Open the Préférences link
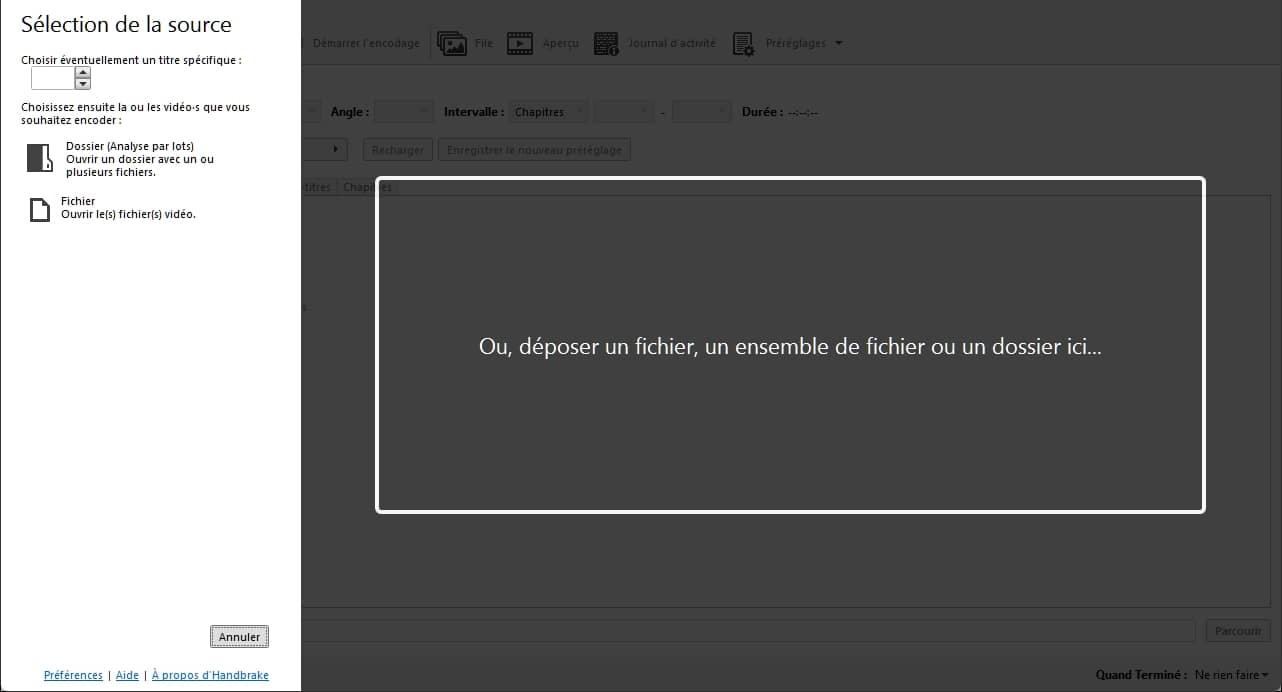Screen dimensions: 1282x692 (x=73, y=675)
